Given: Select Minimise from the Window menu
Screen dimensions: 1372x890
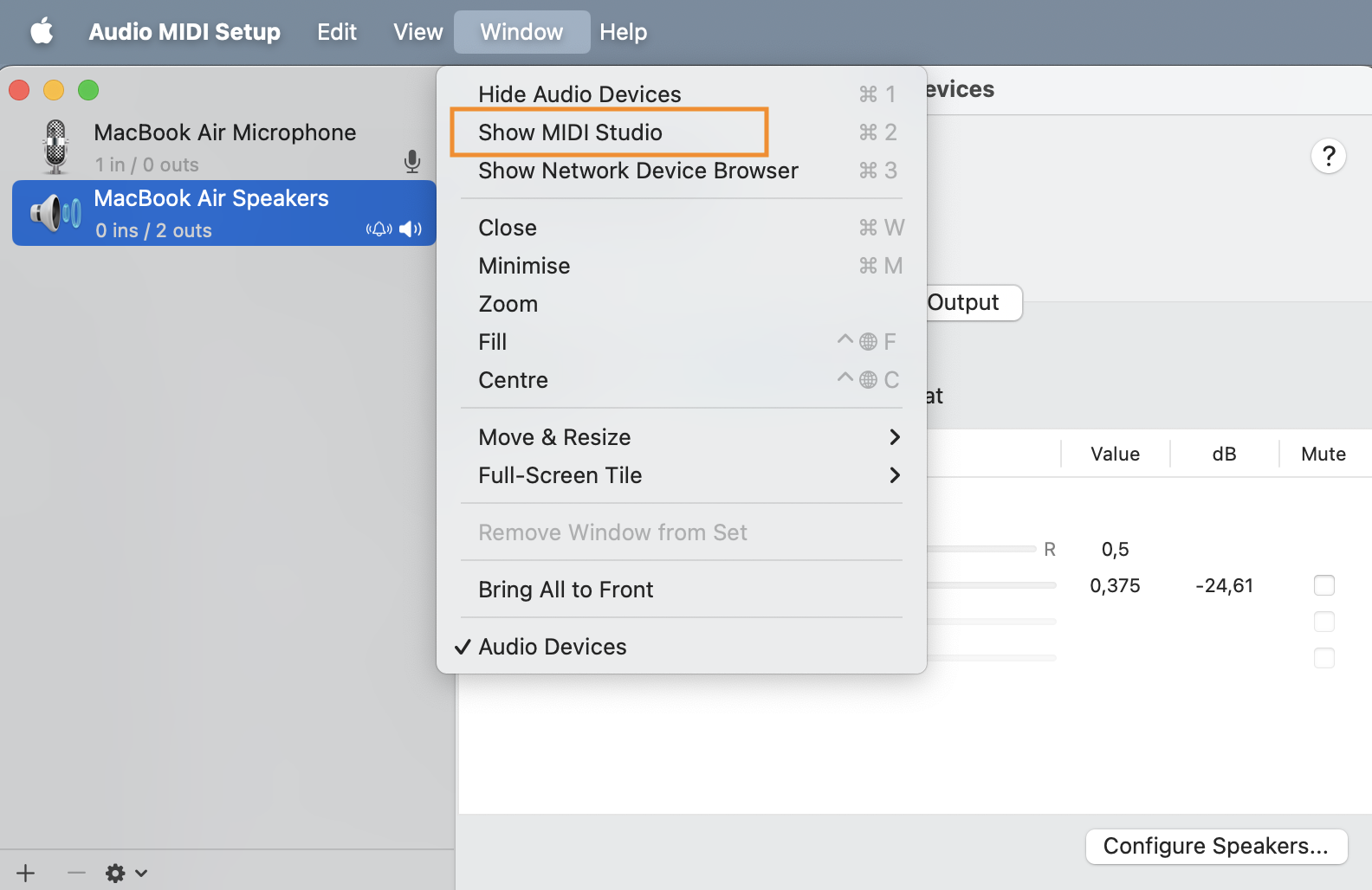Looking at the screenshot, I should point(682,266).
